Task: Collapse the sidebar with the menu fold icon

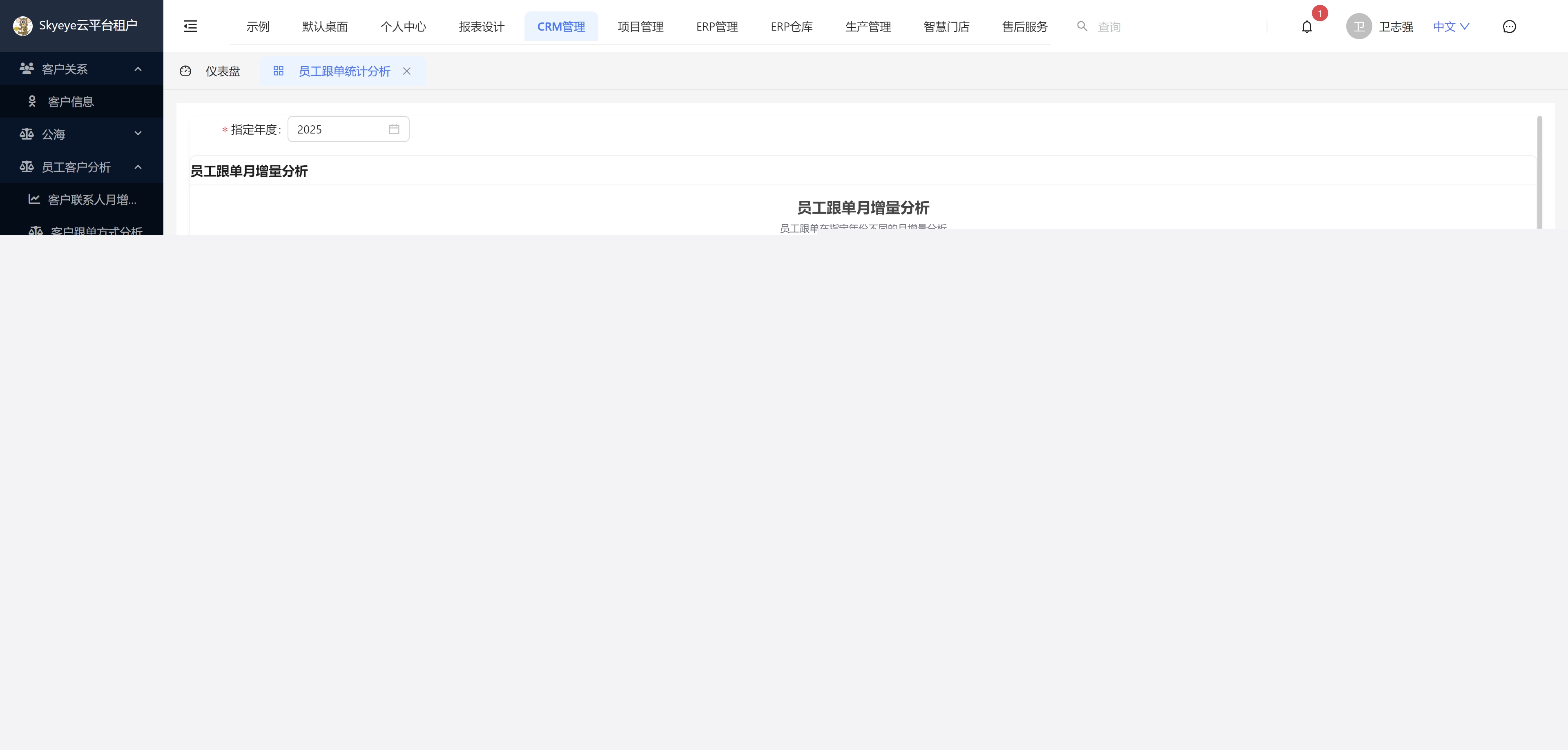Action: click(190, 26)
